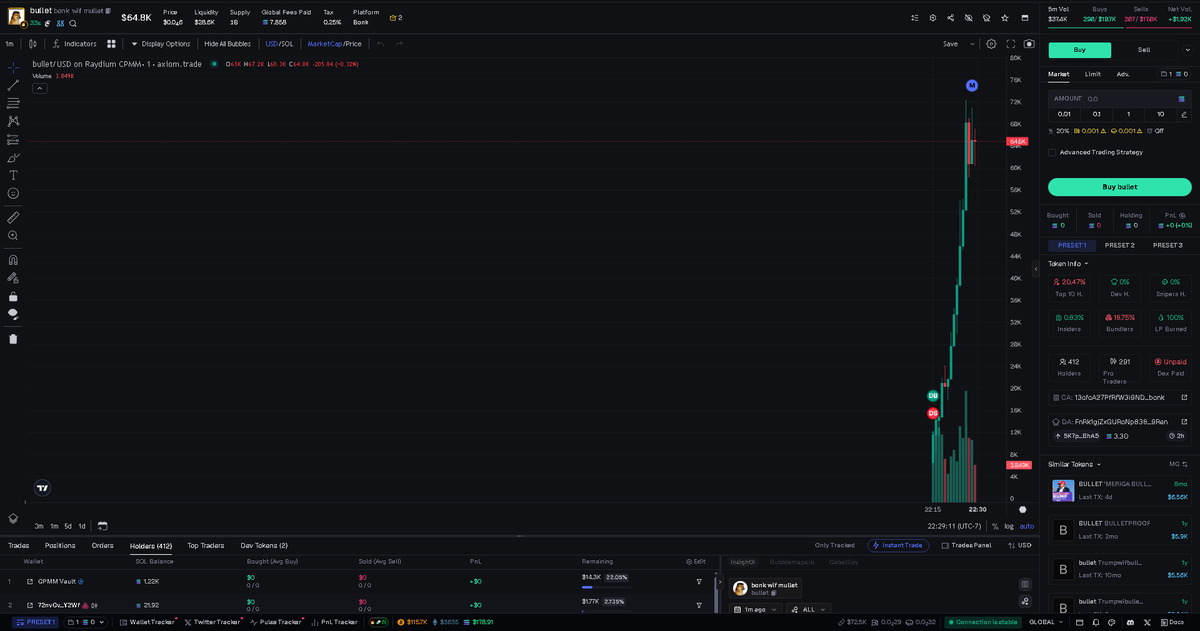Switch chart currency USD/SOL

(279, 44)
